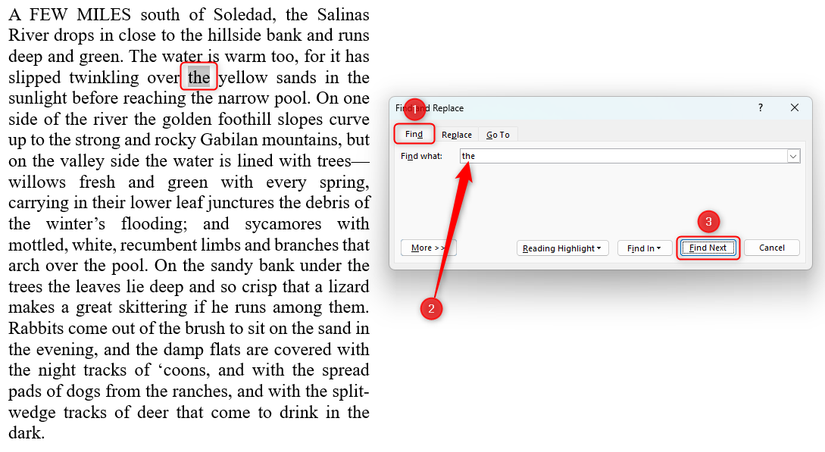Viewport: 825px width, 452px height.
Task: Open the Reading Highlight dropdown
Action: [x=562, y=248]
